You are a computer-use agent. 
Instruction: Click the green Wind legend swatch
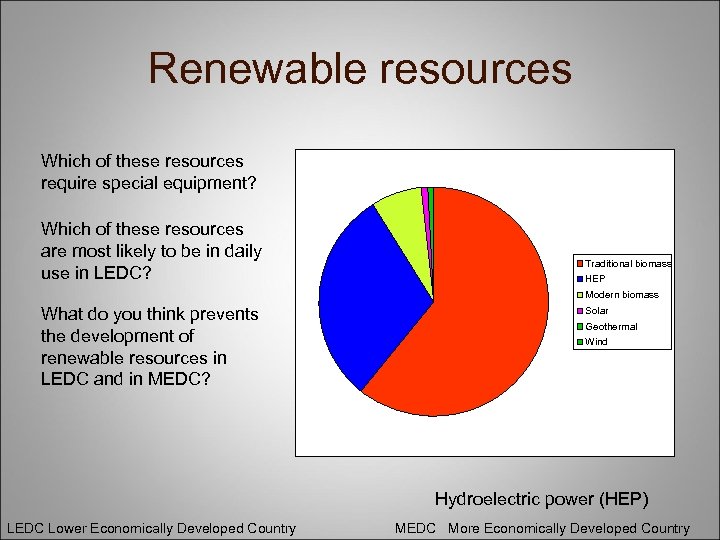pos(580,342)
